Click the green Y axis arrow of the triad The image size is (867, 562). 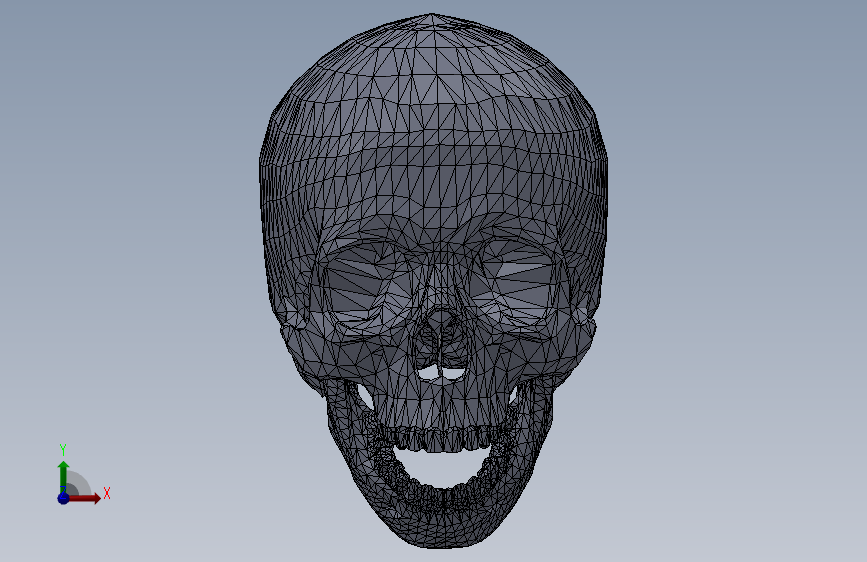point(64,476)
